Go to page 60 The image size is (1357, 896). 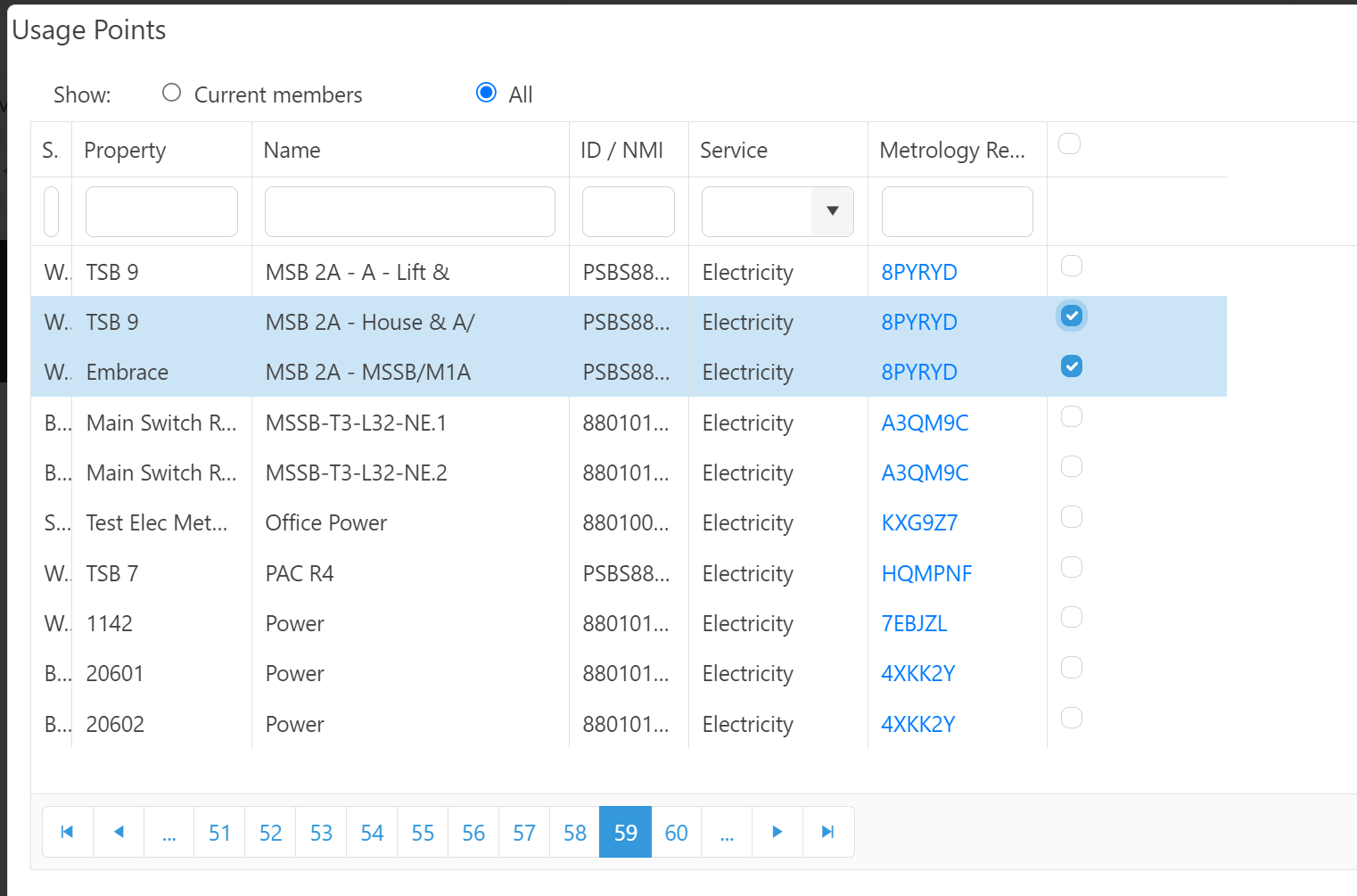pos(676,832)
